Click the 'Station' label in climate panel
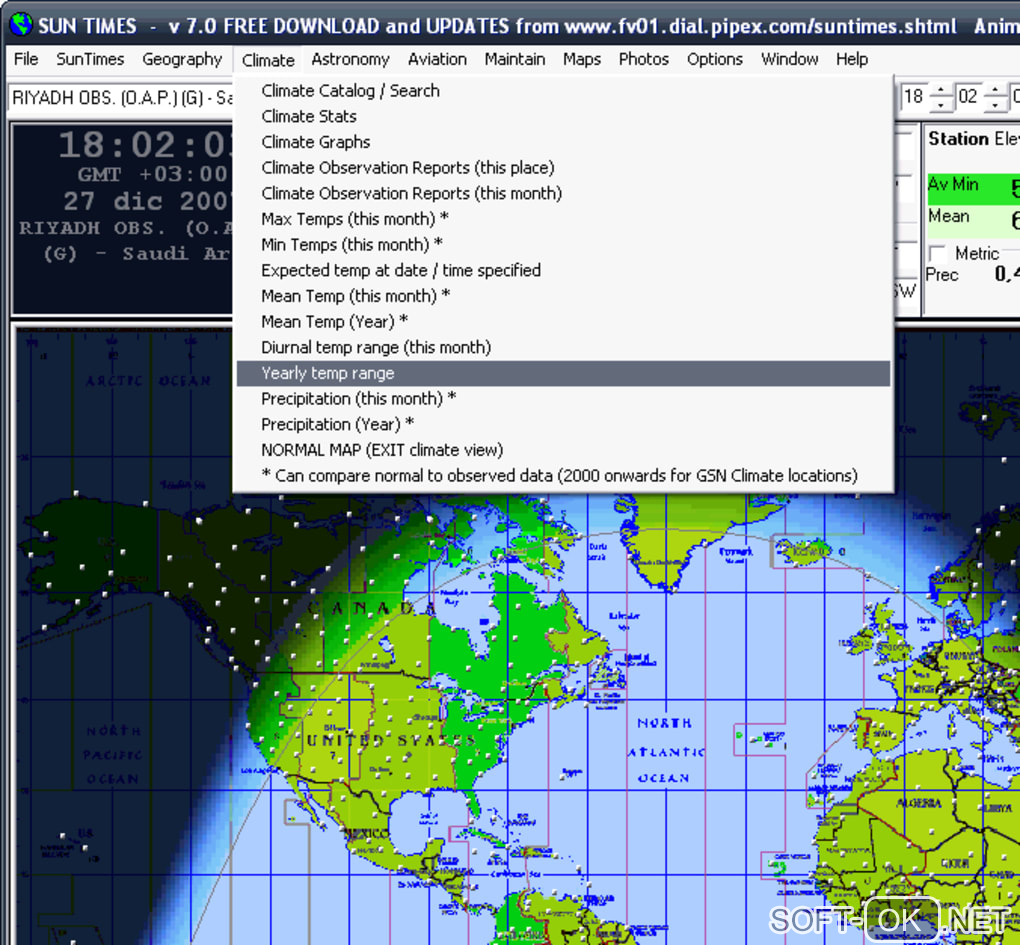The image size is (1020, 945). [x=958, y=139]
